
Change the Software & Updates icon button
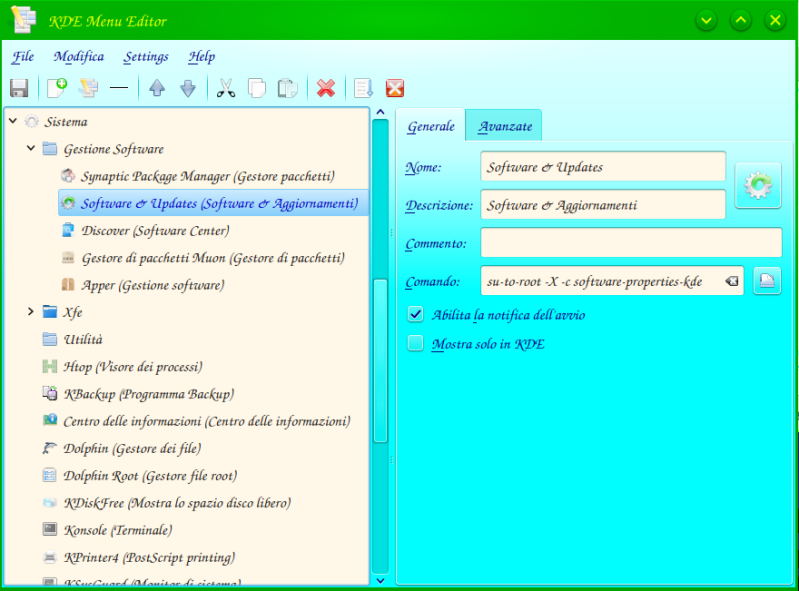click(x=758, y=185)
